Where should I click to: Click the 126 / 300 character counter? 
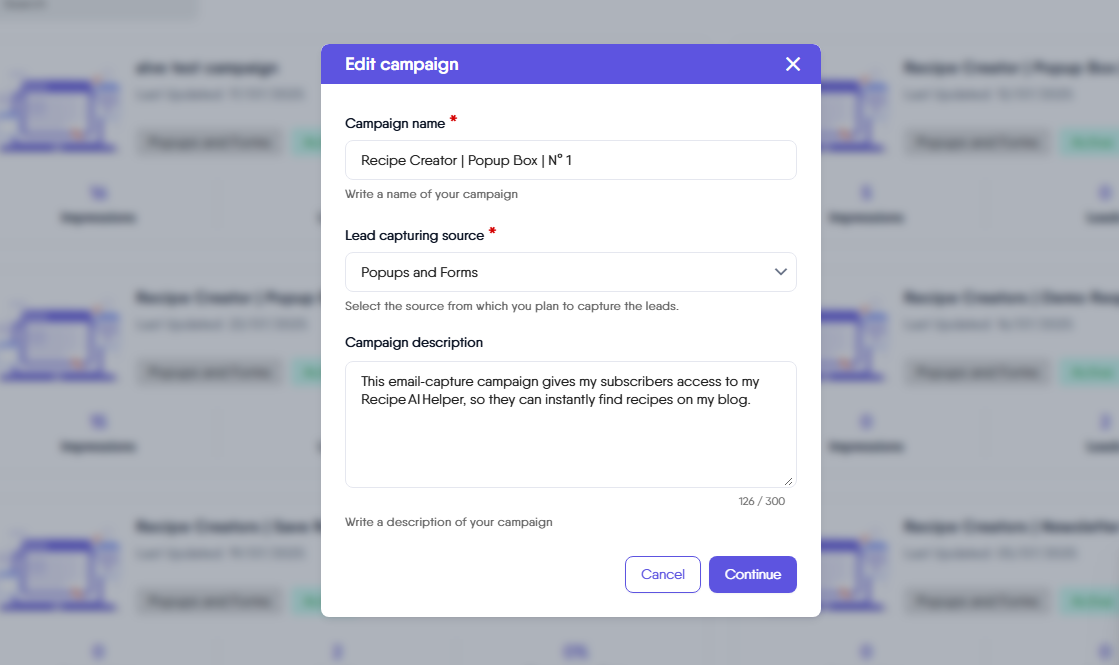(762, 501)
